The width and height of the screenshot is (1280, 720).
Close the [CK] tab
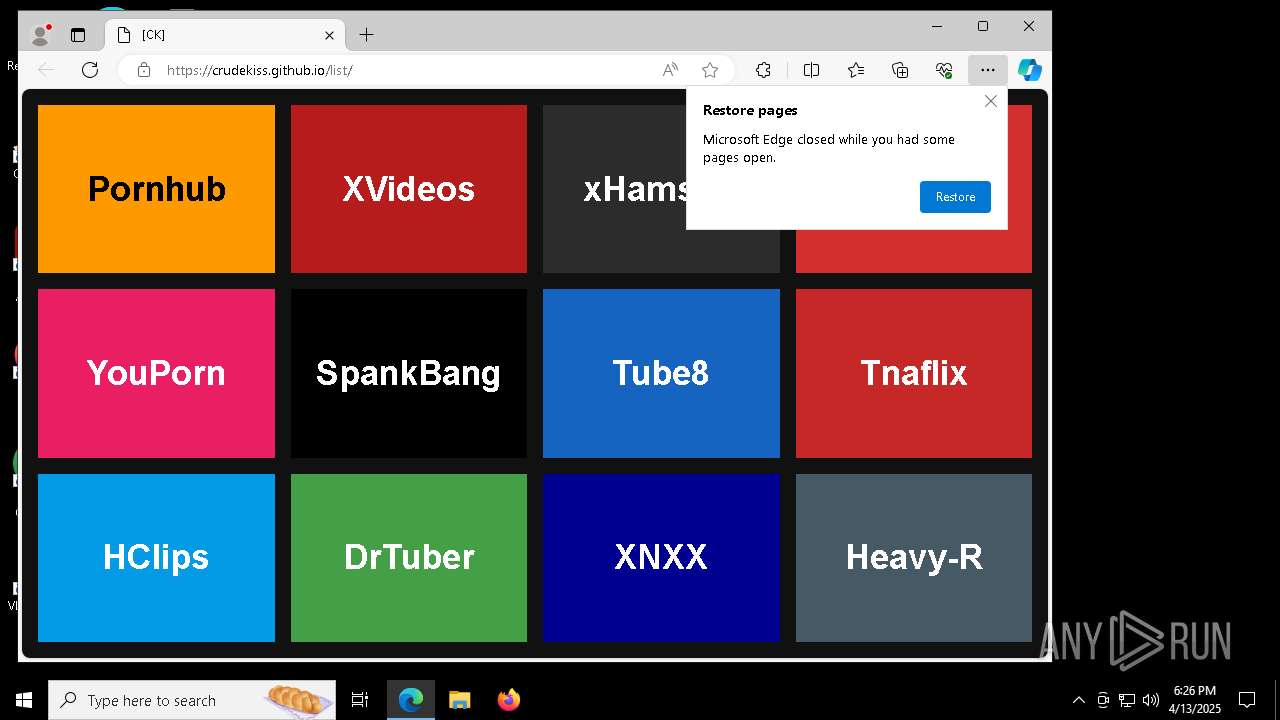pos(329,35)
